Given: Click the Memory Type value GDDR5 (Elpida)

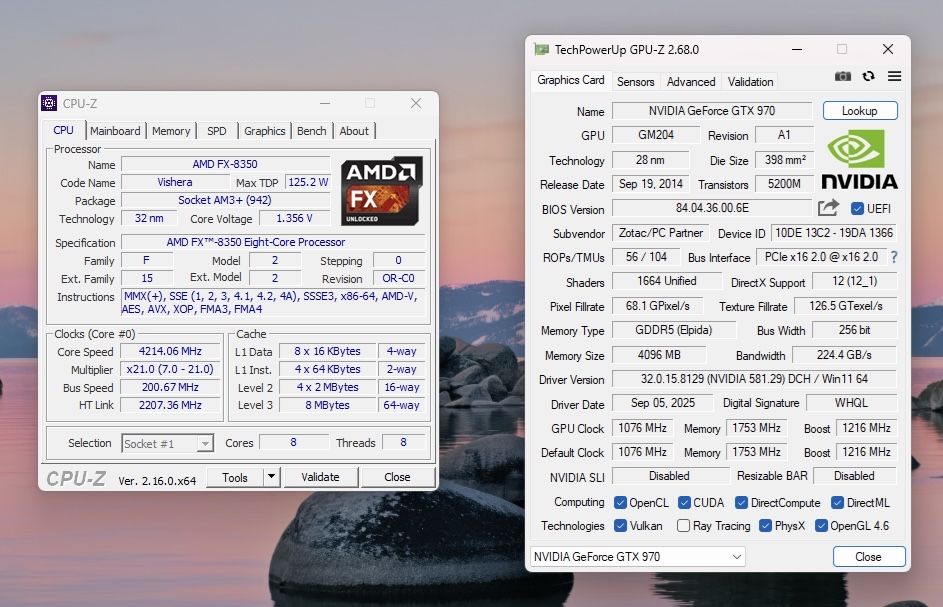Looking at the screenshot, I should pyautogui.click(x=674, y=330).
